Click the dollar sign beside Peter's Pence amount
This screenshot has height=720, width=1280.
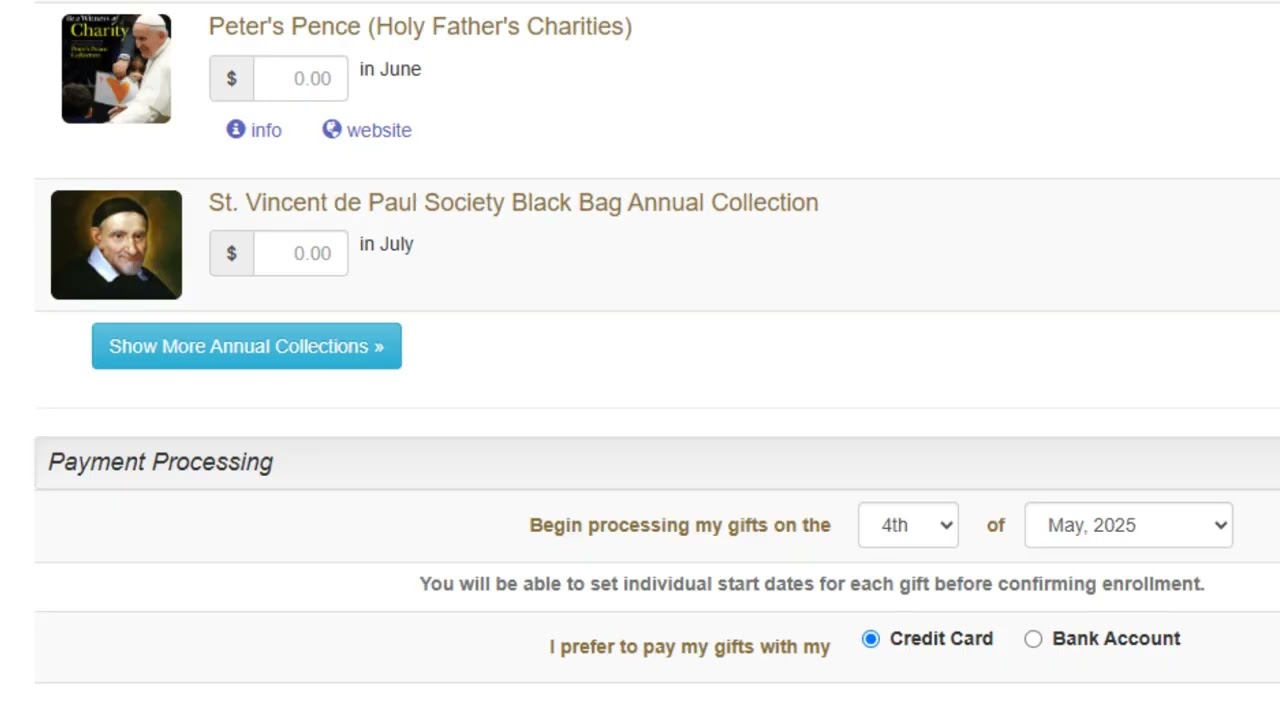tap(232, 79)
